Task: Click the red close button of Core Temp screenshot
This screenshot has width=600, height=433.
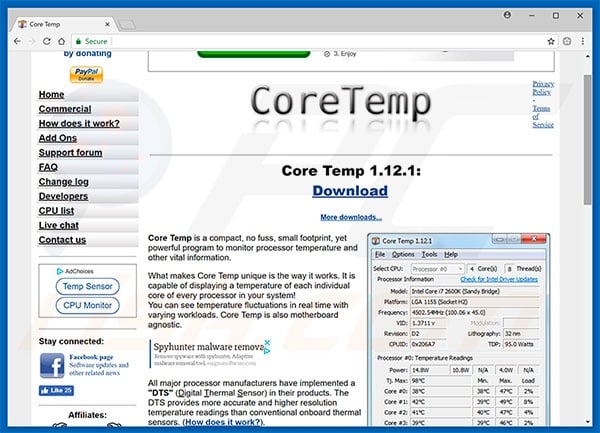Action: pos(534,239)
